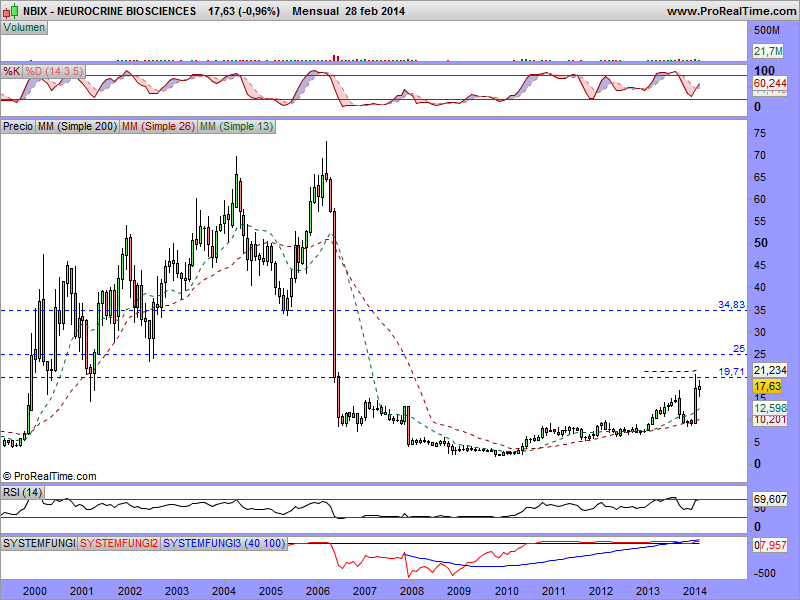Click the 2008 year label on time axis
This screenshot has width=800, height=600.
[x=412, y=591]
